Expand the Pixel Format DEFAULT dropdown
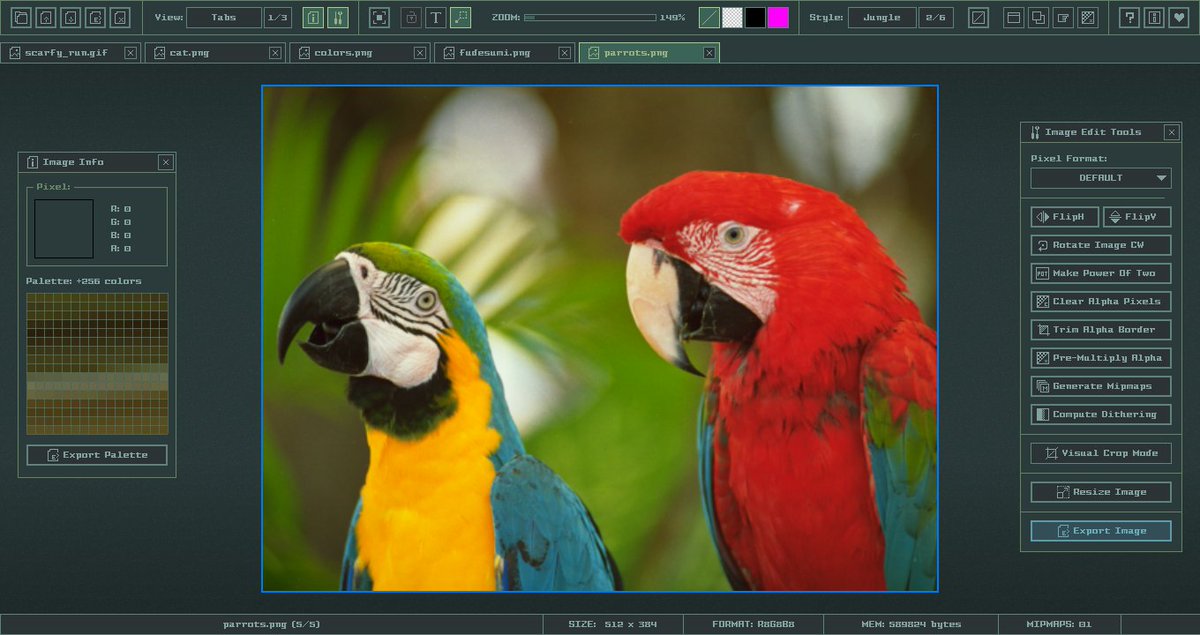 pos(1101,178)
